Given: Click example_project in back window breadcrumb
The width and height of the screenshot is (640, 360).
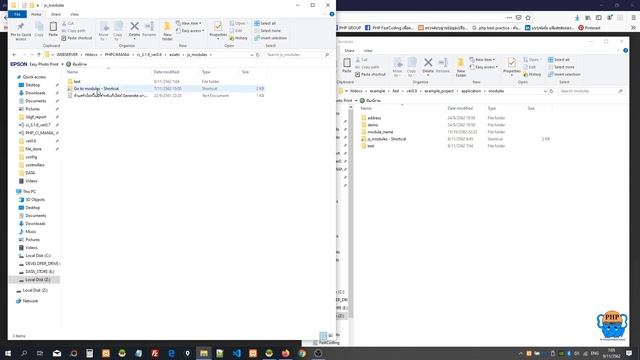Looking at the screenshot, I should [x=439, y=91].
